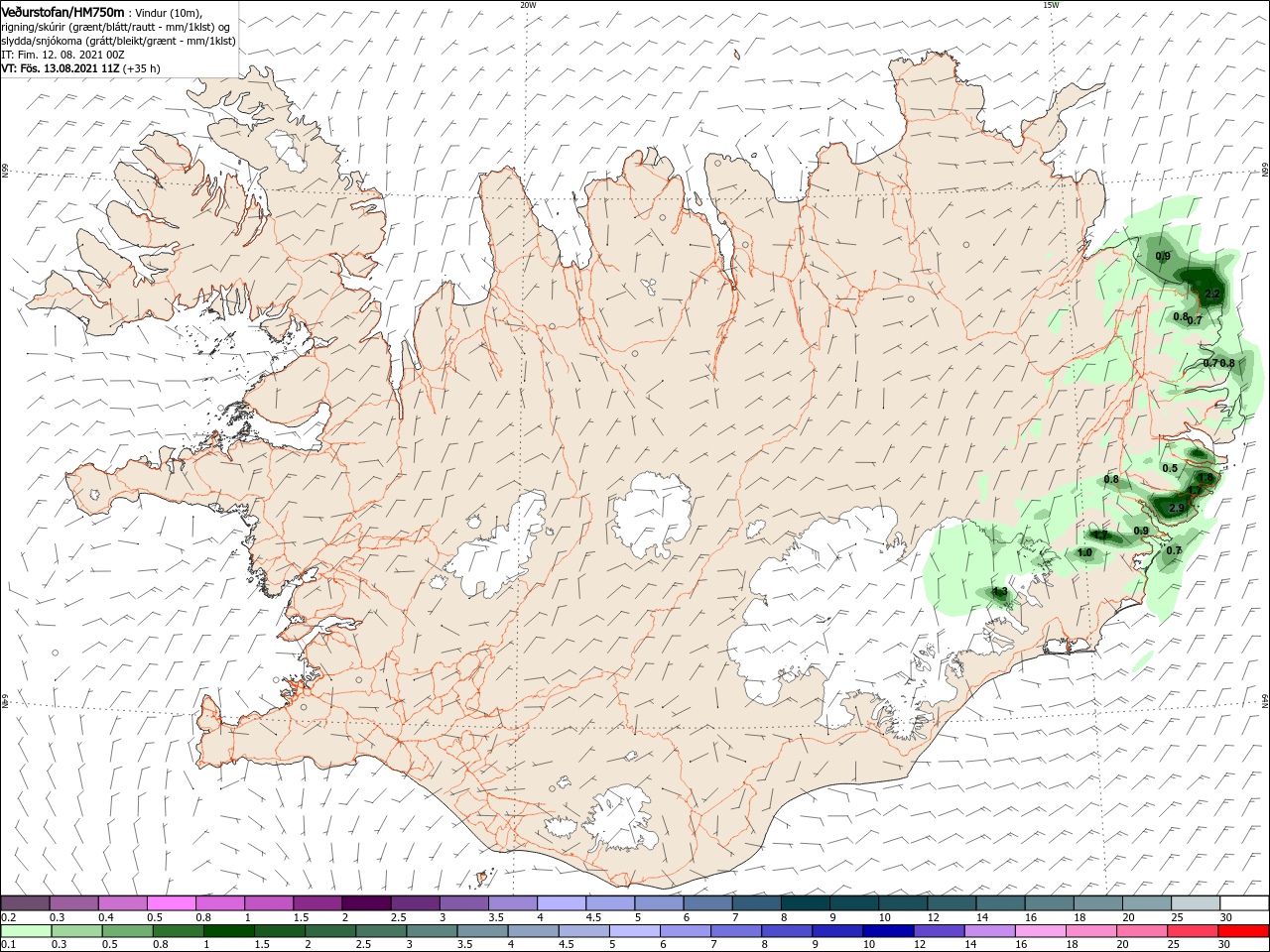The image size is (1270, 952).
Task: Click the lightest green swatch right of 0.1
Action: pyautogui.click(x=25, y=931)
